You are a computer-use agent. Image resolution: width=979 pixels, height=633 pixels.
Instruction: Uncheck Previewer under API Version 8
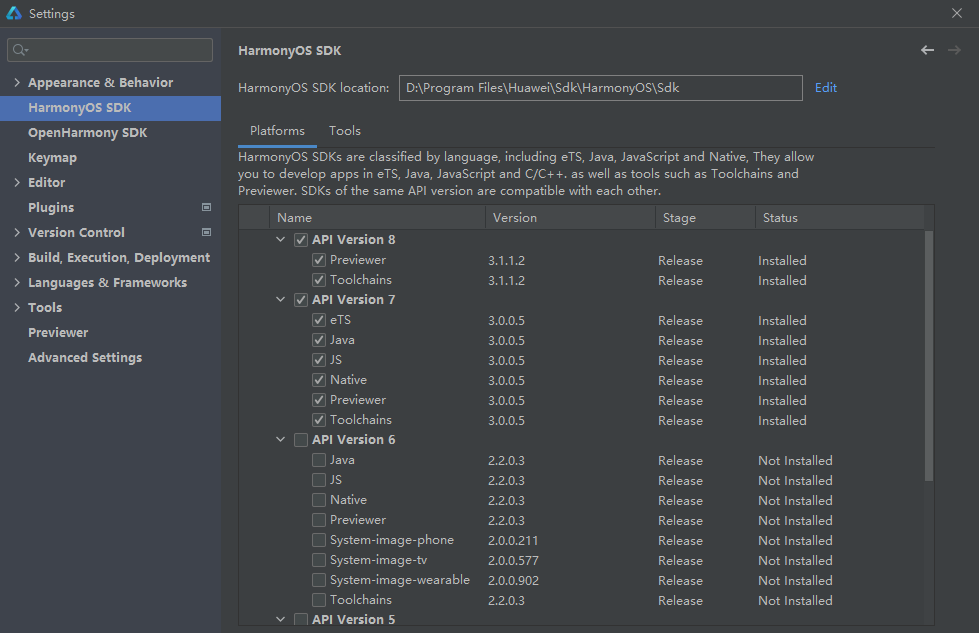pos(319,260)
